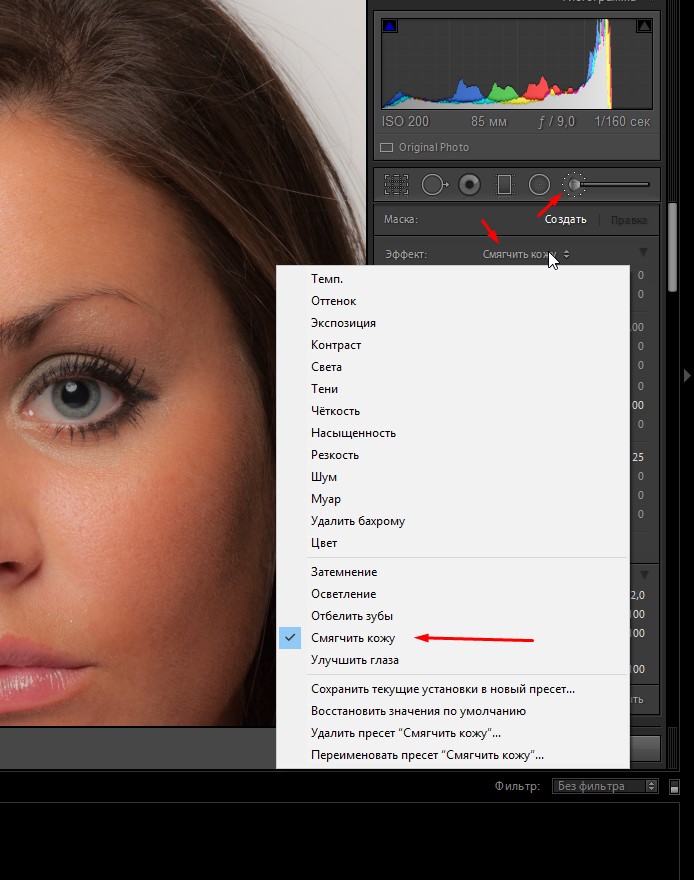Click Создать to create new mask

tap(565, 219)
